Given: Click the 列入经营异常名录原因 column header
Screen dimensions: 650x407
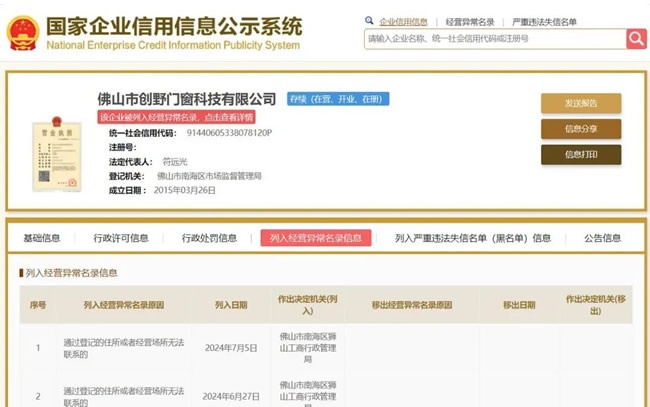Looking at the screenshot, I should click(x=124, y=305).
